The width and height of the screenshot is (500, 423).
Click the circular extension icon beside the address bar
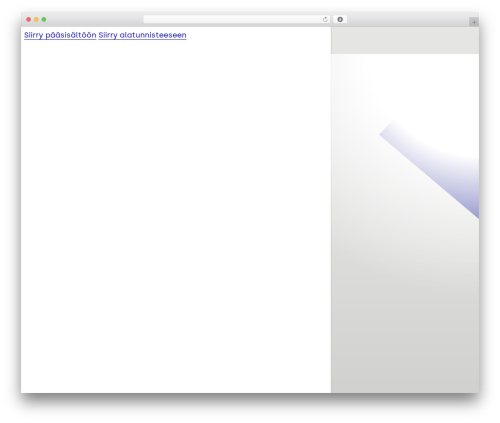pos(340,20)
